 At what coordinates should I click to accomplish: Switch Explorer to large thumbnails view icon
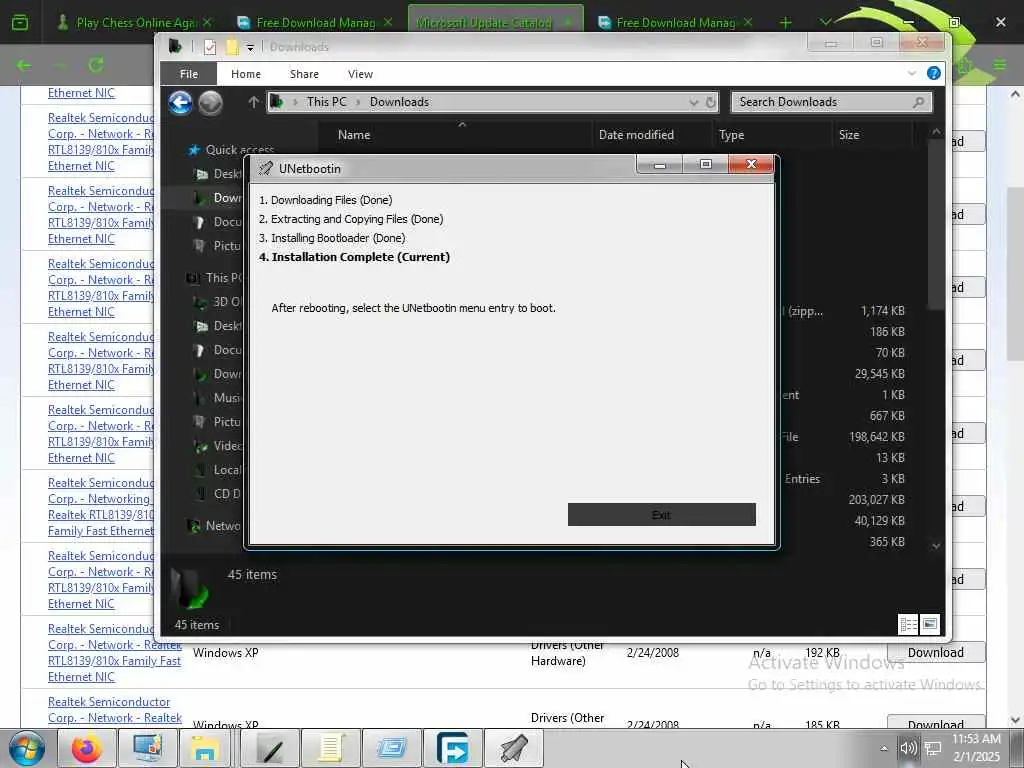tap(929, 624)
